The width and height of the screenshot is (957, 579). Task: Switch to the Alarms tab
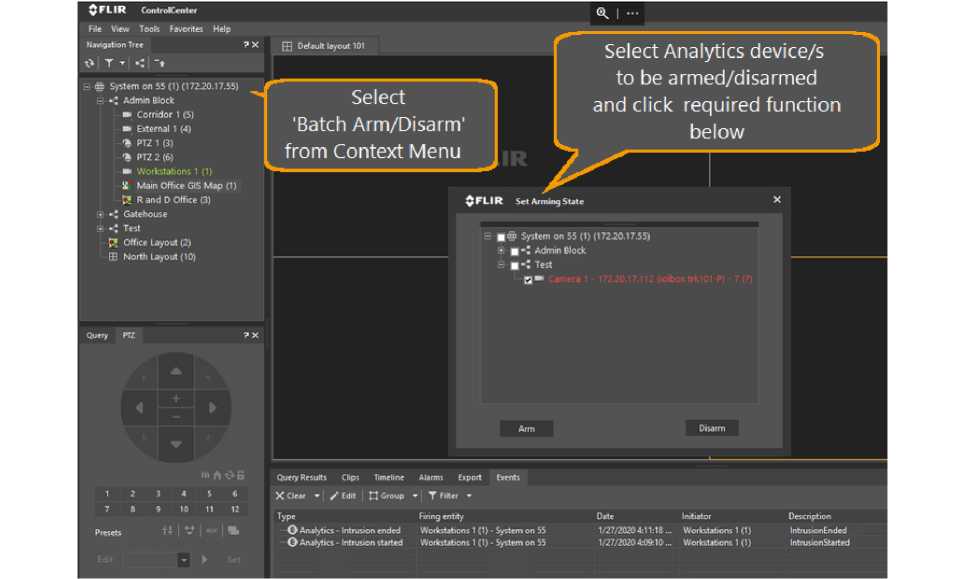[x=430, y=478]
